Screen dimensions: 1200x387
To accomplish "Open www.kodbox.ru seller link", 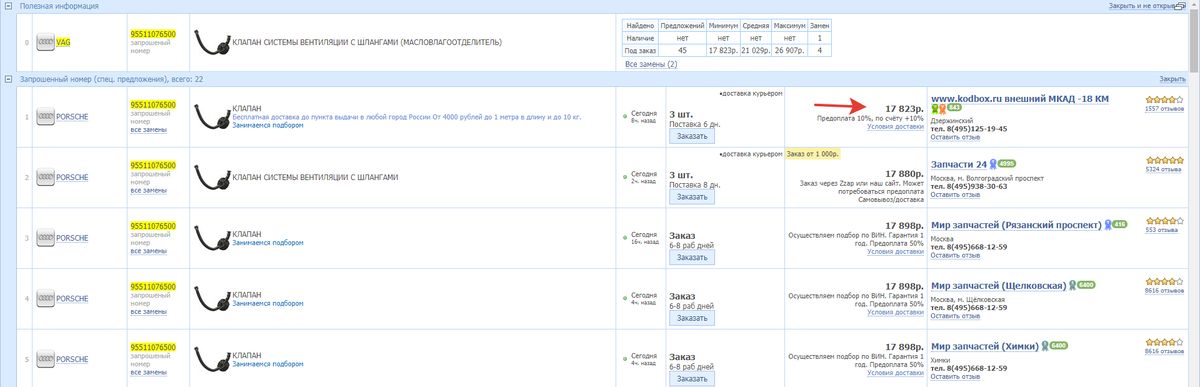I will (x=1019, y=98).
